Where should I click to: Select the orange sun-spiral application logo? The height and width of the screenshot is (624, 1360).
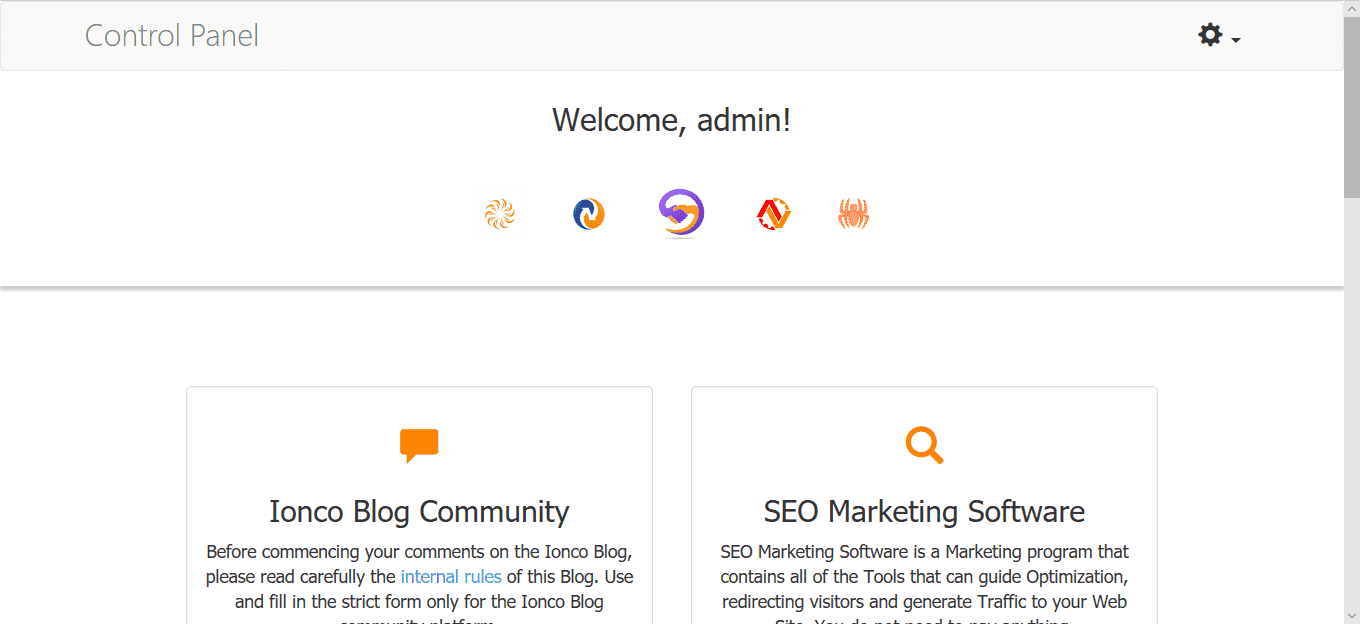click(499, 213)
